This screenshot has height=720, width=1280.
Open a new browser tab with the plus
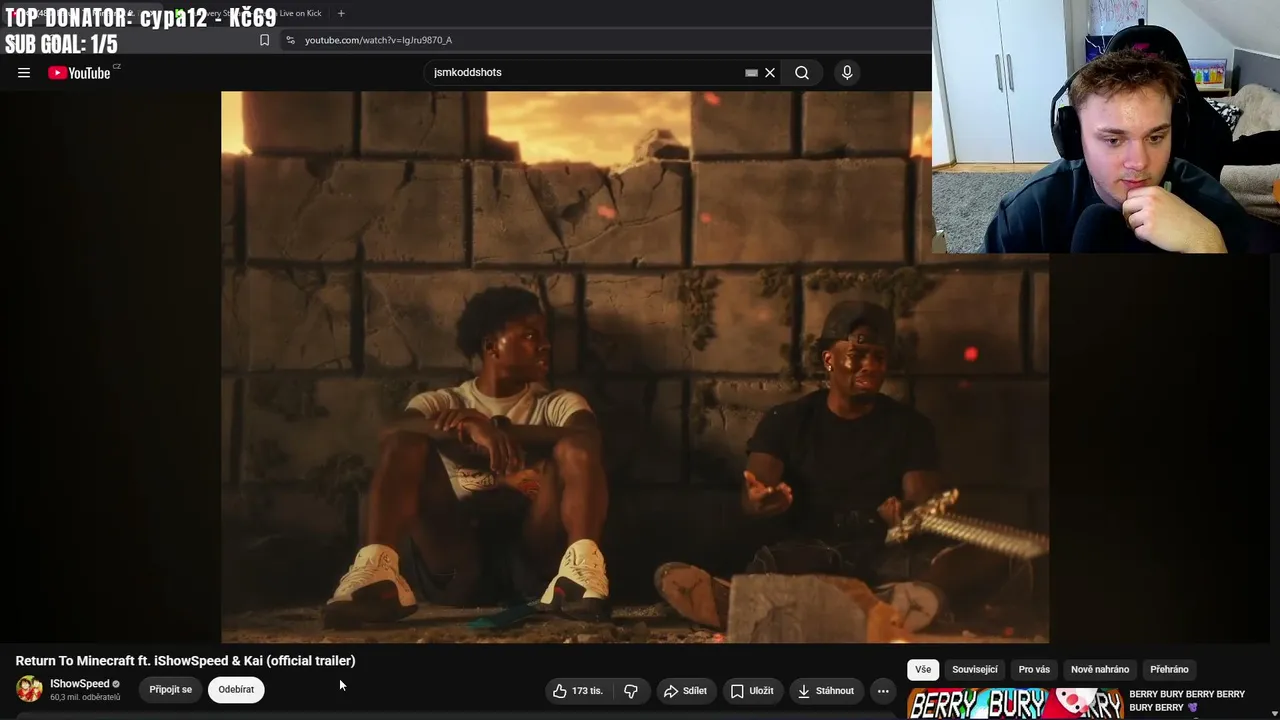tap(341, 13)
